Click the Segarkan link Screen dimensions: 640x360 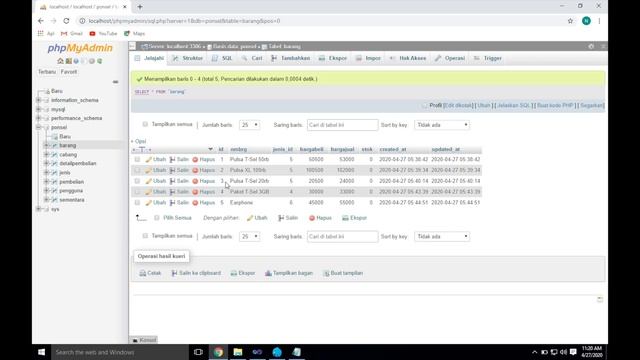[591, 105]
